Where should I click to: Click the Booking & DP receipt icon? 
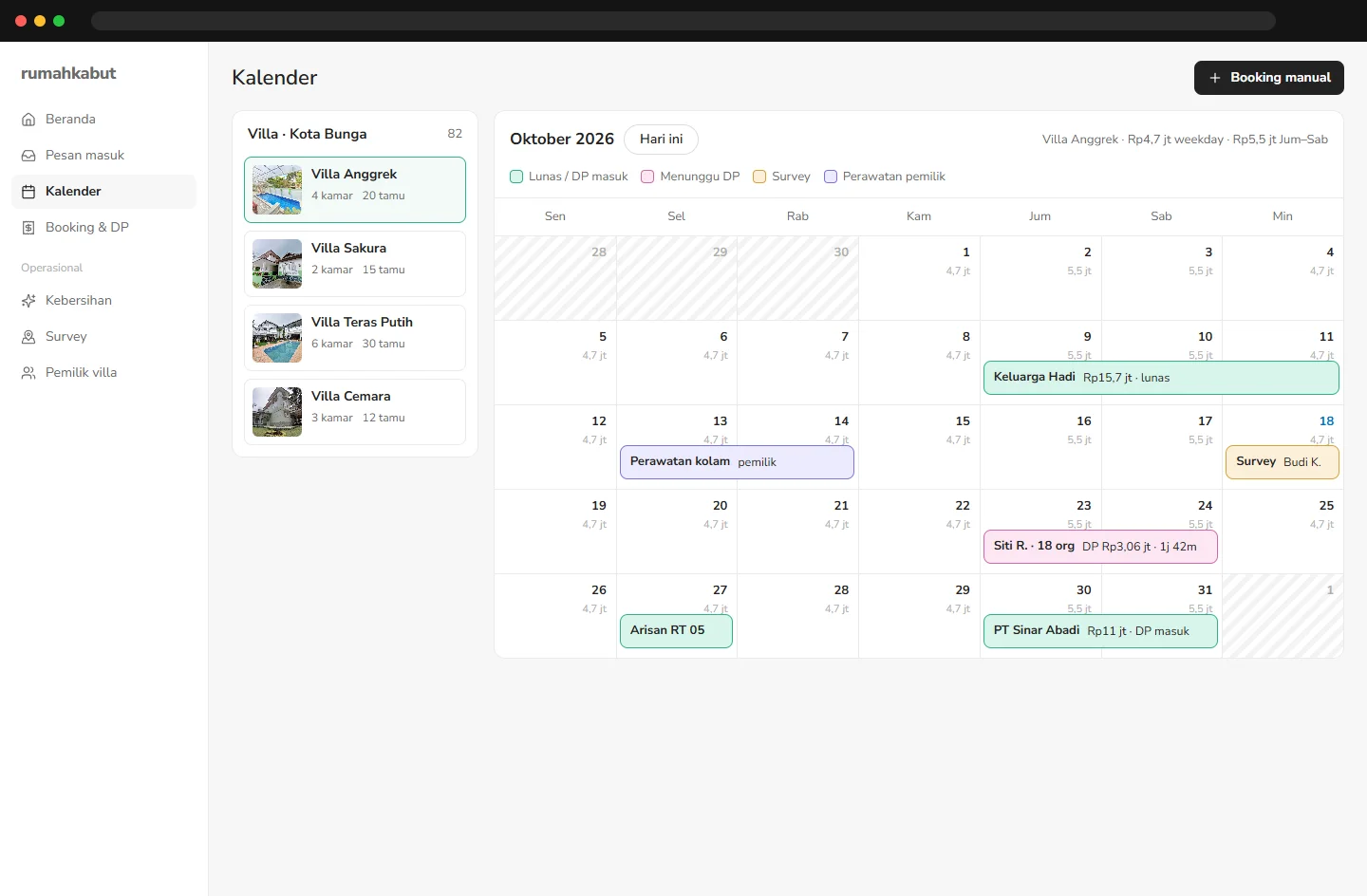(28, 228)
